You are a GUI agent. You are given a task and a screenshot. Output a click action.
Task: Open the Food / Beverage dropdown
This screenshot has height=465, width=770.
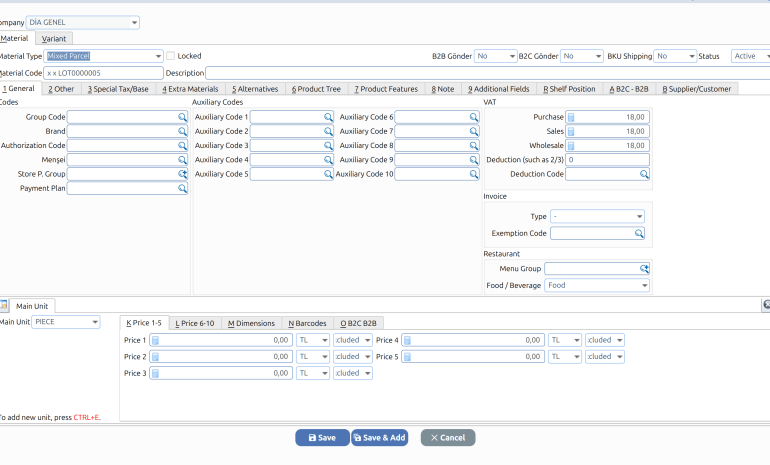(597, 286)
